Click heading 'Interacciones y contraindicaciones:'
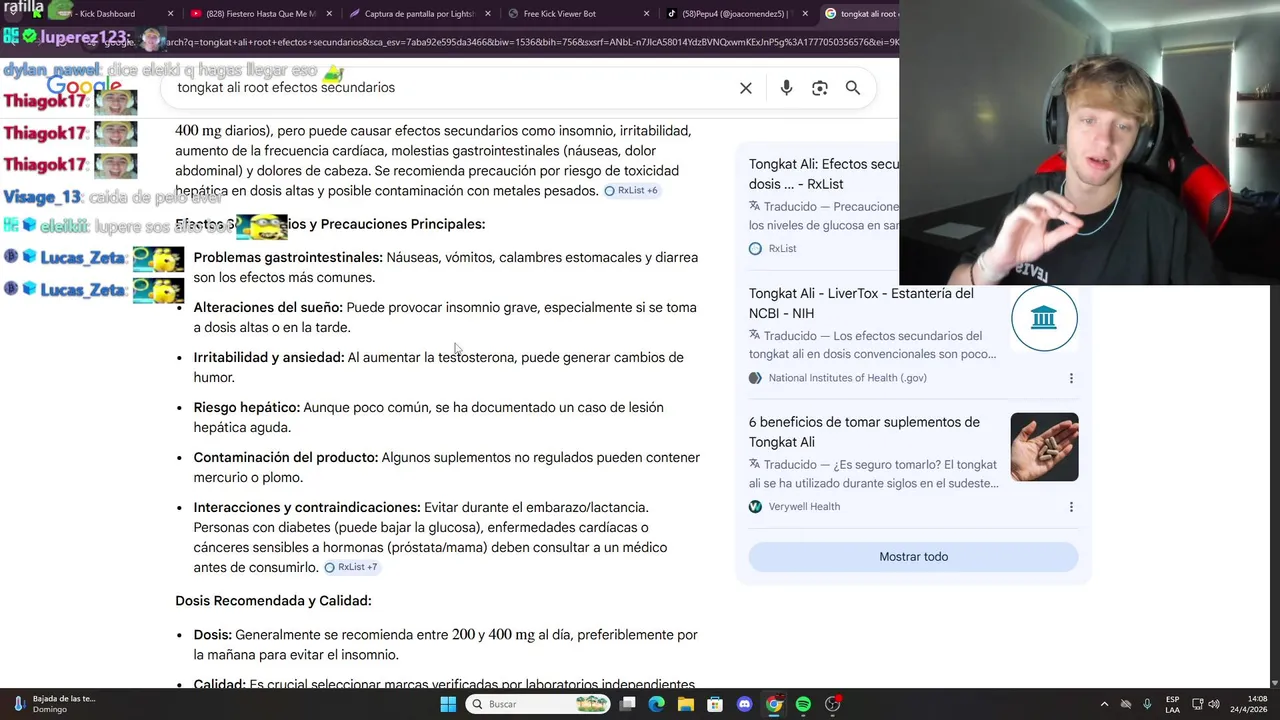The height and width of the screenshot is (720, 1280). [x=307, y=508]
